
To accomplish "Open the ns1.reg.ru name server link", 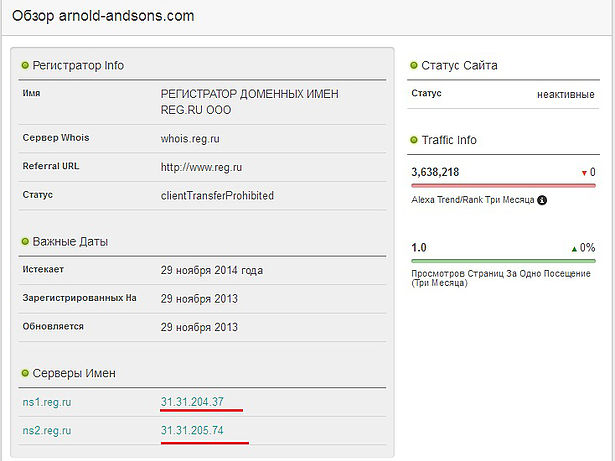I will point(47,402).
